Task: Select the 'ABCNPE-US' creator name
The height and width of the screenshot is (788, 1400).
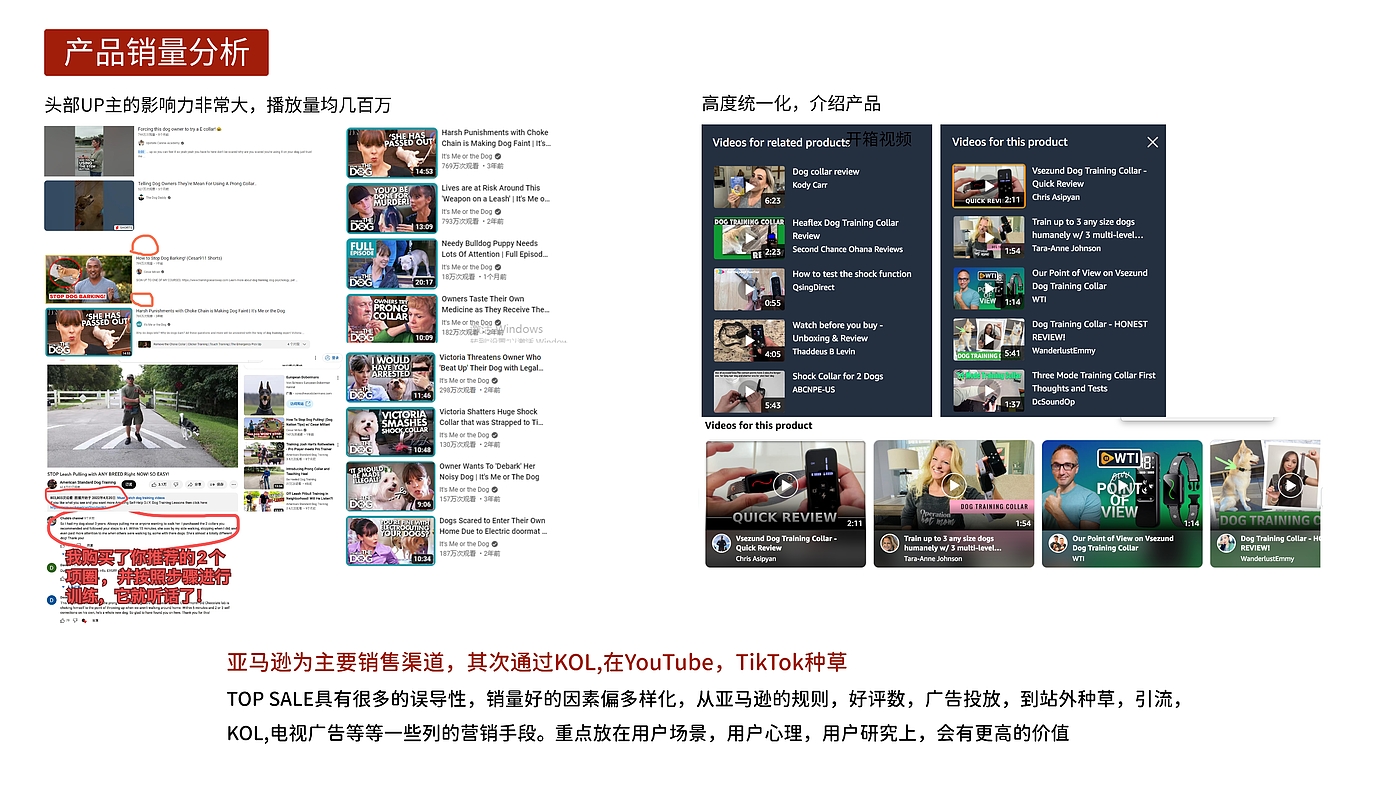Action: (x=814, y=390)
